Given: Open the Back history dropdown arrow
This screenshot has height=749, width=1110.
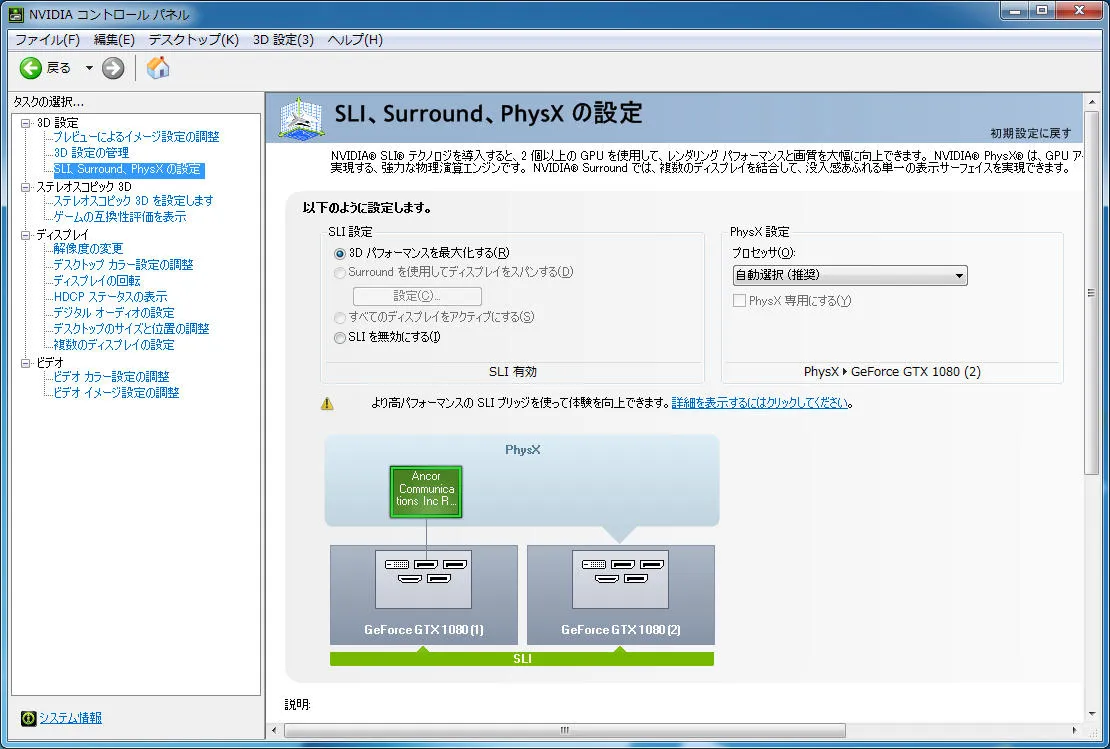Looking at the screenshot, I should tap(89, 68).
